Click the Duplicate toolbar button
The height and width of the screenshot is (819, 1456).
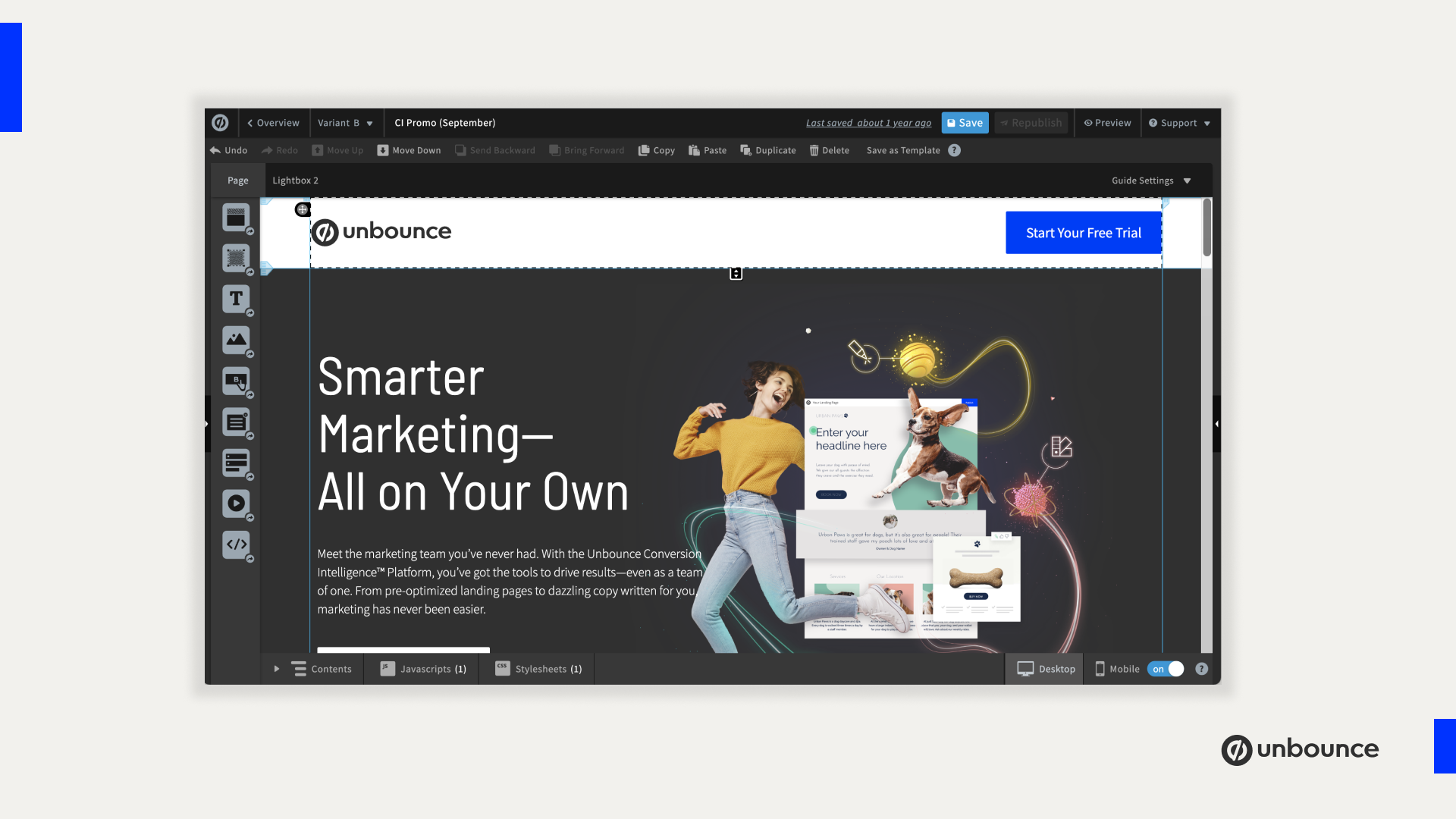tap(768, 150)
